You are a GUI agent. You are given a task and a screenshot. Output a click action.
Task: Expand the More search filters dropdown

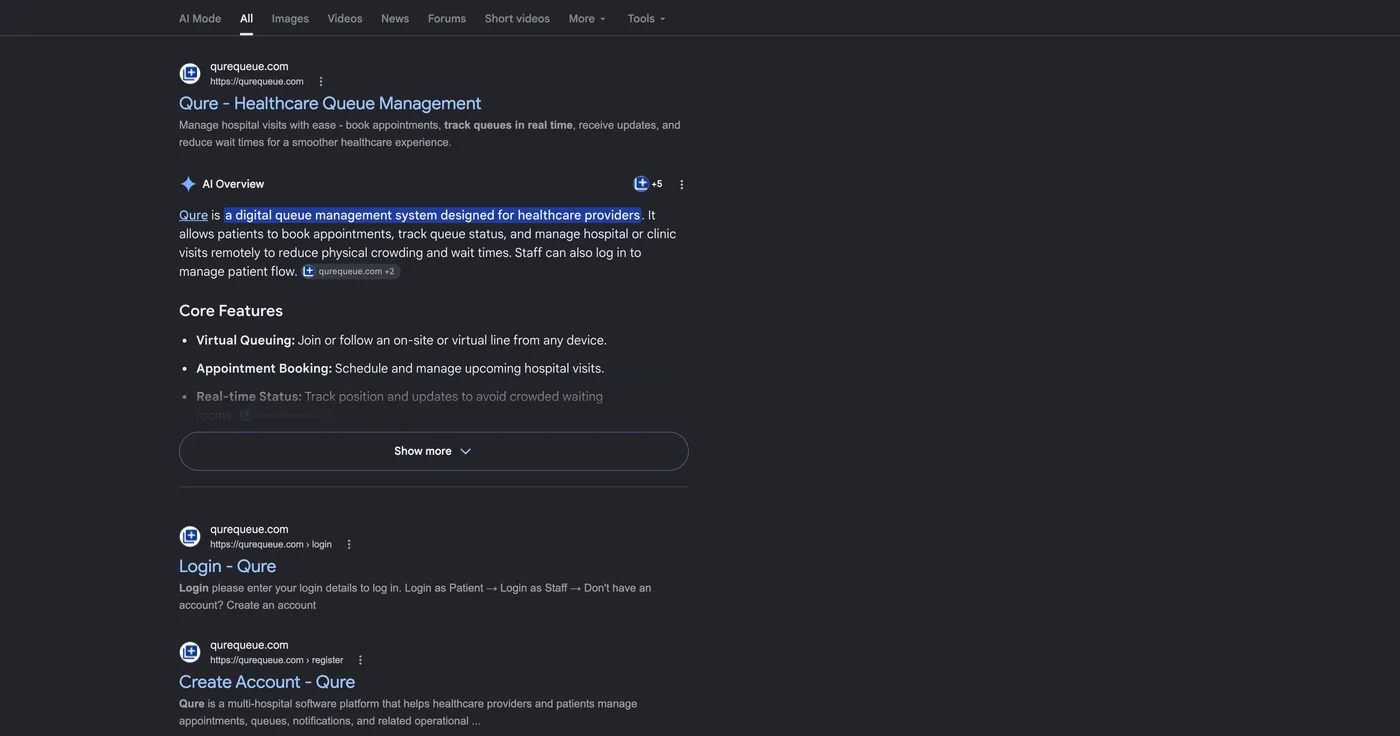(x=587, y=19)
